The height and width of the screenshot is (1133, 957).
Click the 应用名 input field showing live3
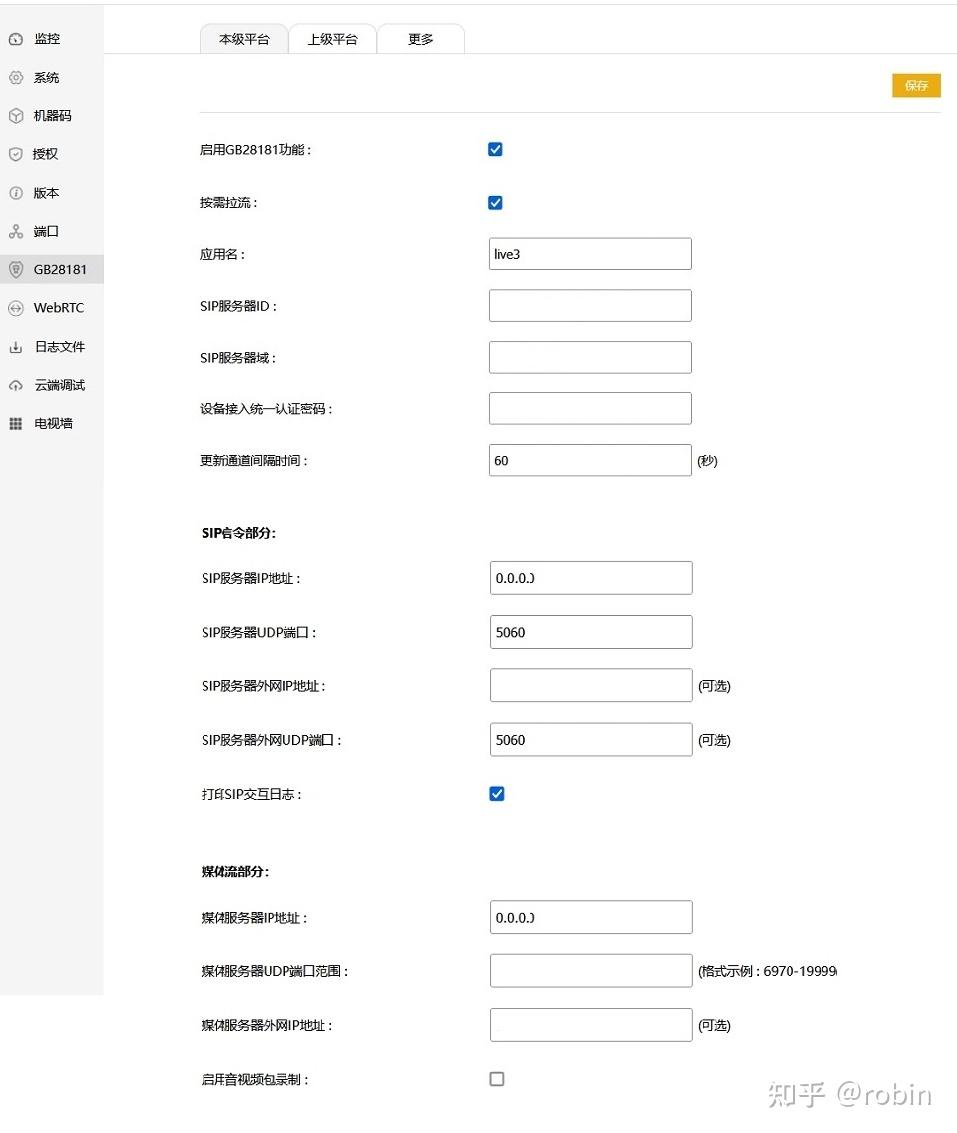click(x=590, y=253)
